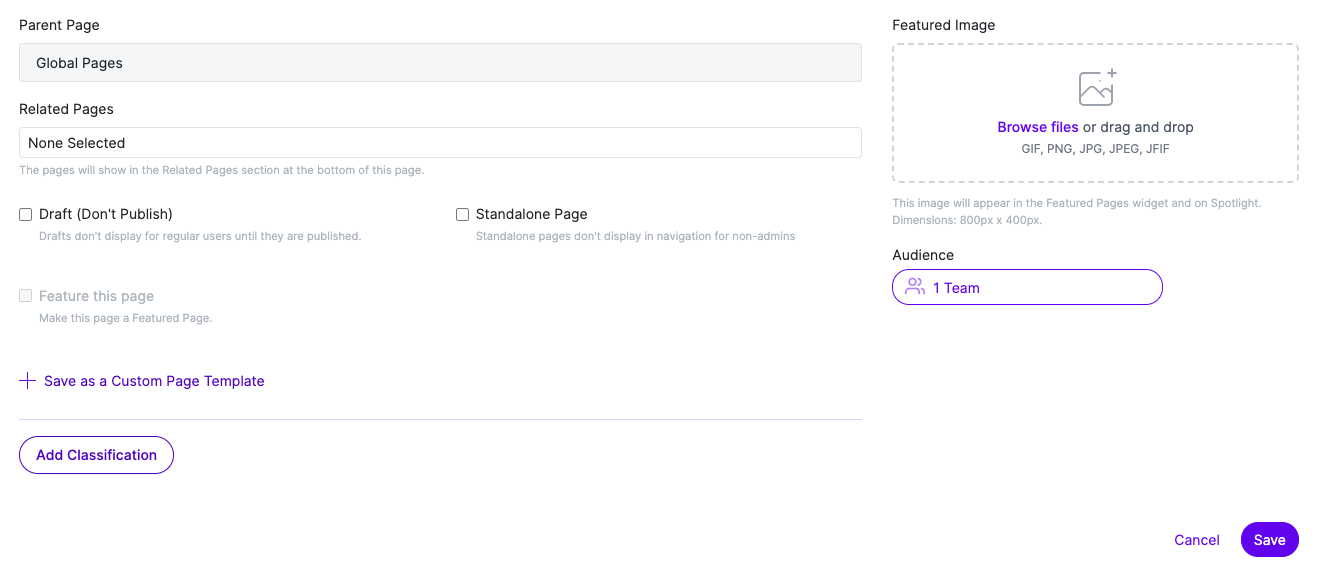Toggle the Feature this page checkbox
Viewport: 1323px width, 583px height.
coord(26,296)
